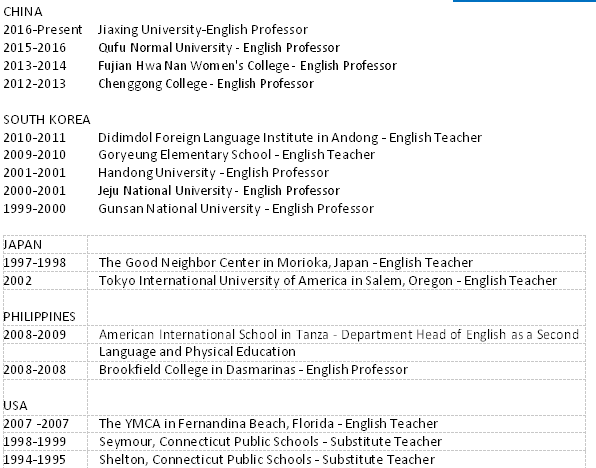Place cursor in Goryeung Elementary School line
The width and height of the screenshot is (596, 468).
[236, 155]
